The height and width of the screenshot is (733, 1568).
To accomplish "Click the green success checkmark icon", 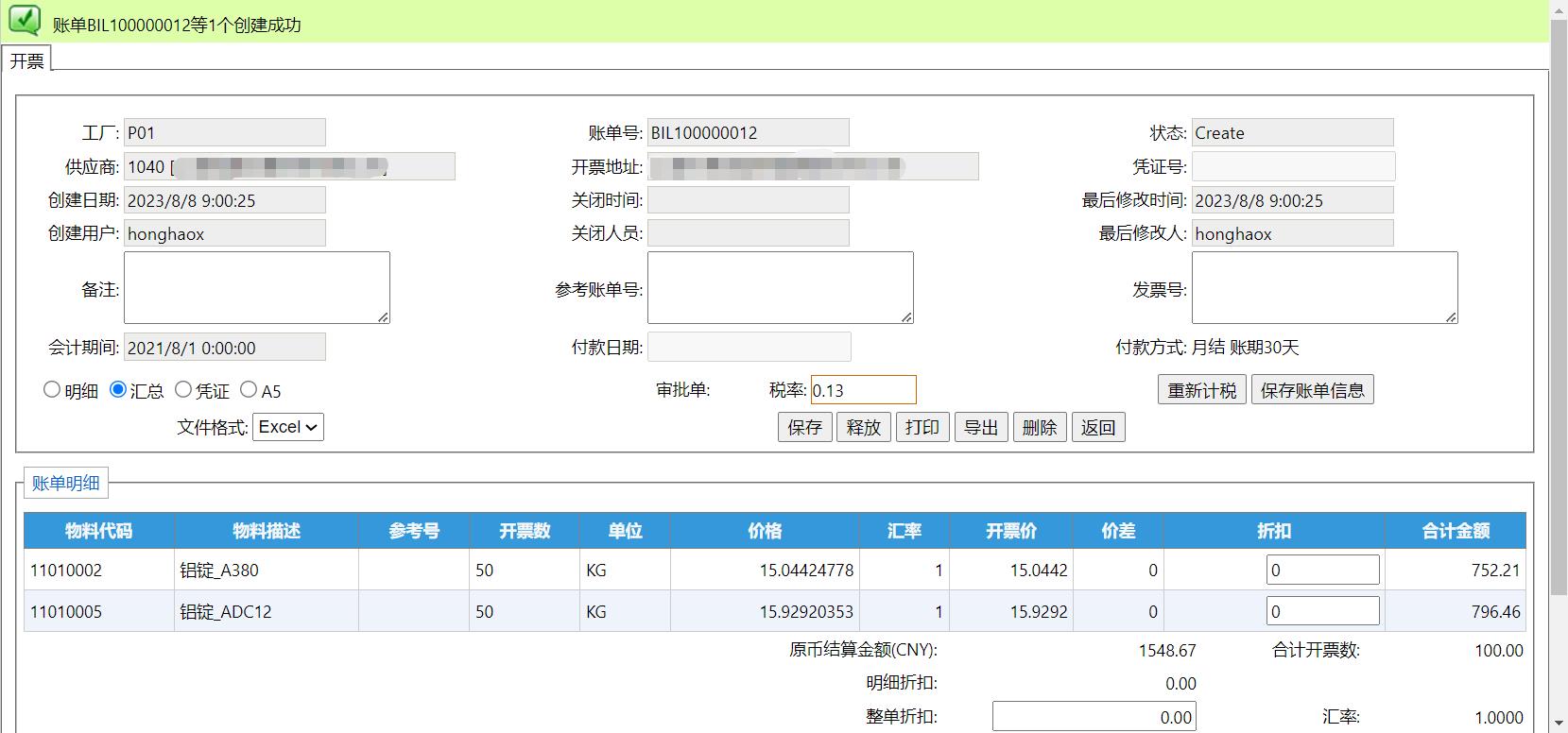I will [x=25, y=20].
